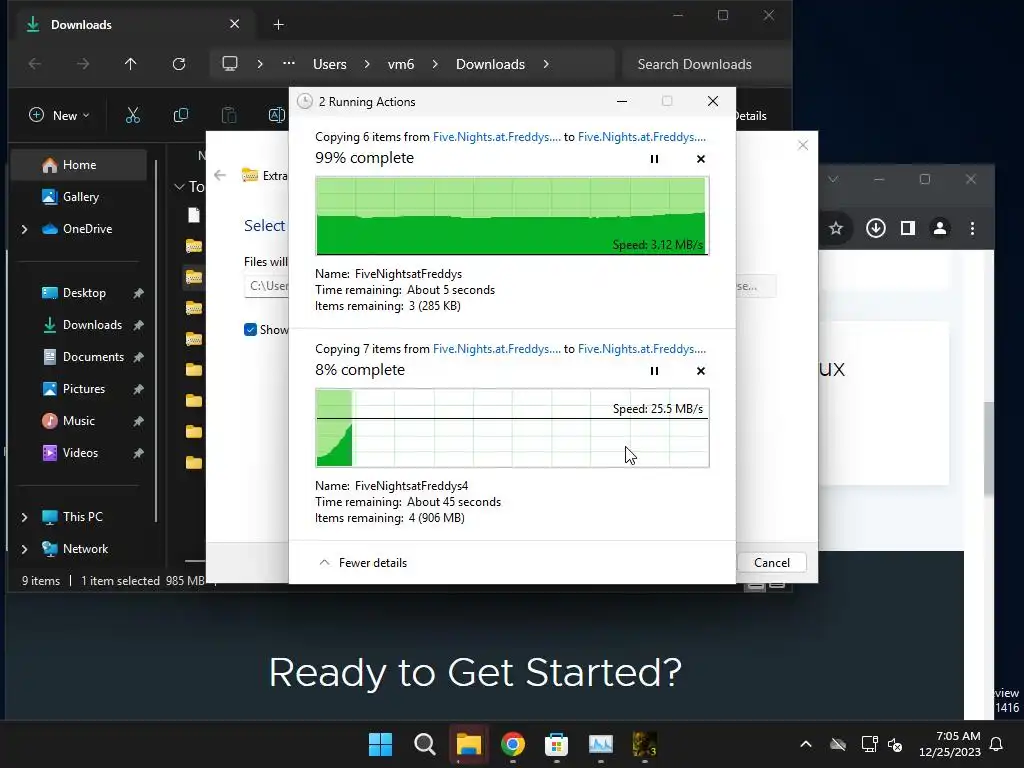
Task: Collapse the Today group chevron
Action: 179,187
